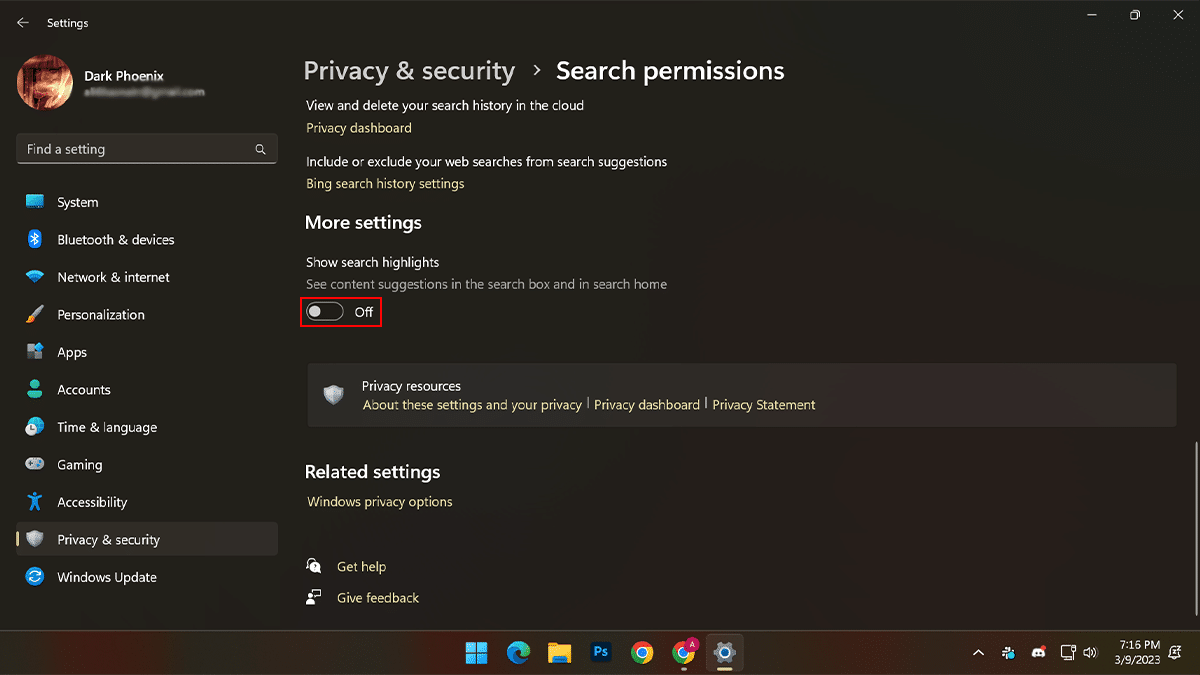Viewport: 1200px width, 675px height.
Task: Click the Windows Update sync icon
Action: click(35, 577)
